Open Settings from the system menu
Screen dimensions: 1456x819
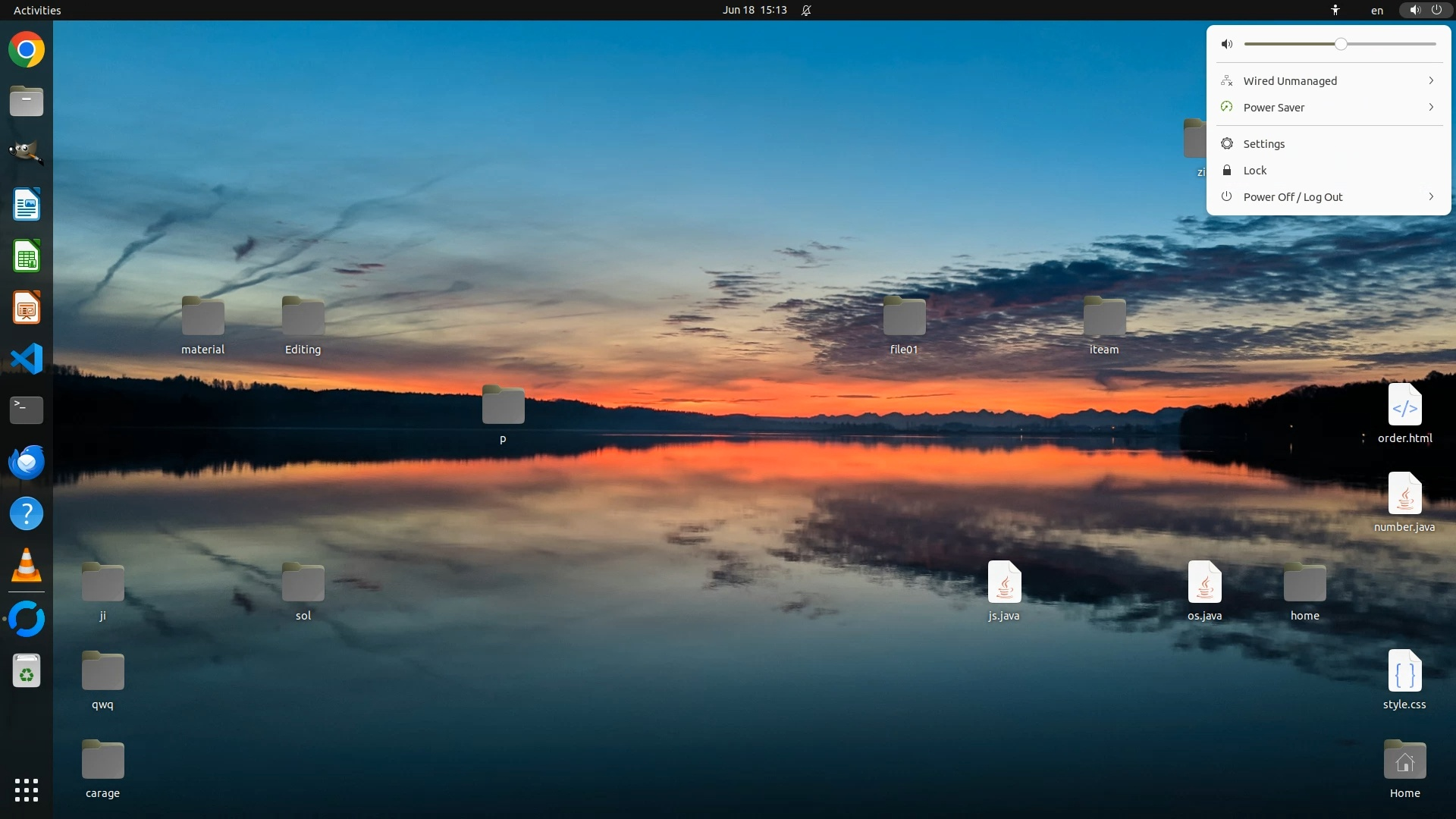1263,144
